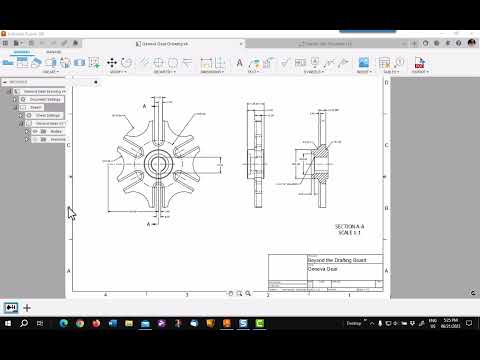Switch to the Drawing ribbon tab
The image size is (480, 360).
click(22, 52)
